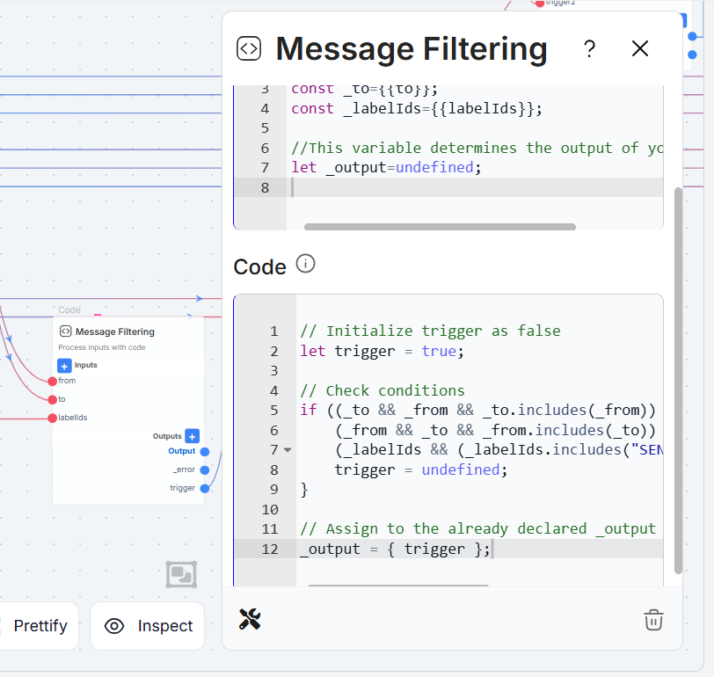This screenshot has height=677, width=714.
Task: Click the code icon on the canvas node
Action: coord(66,331)
